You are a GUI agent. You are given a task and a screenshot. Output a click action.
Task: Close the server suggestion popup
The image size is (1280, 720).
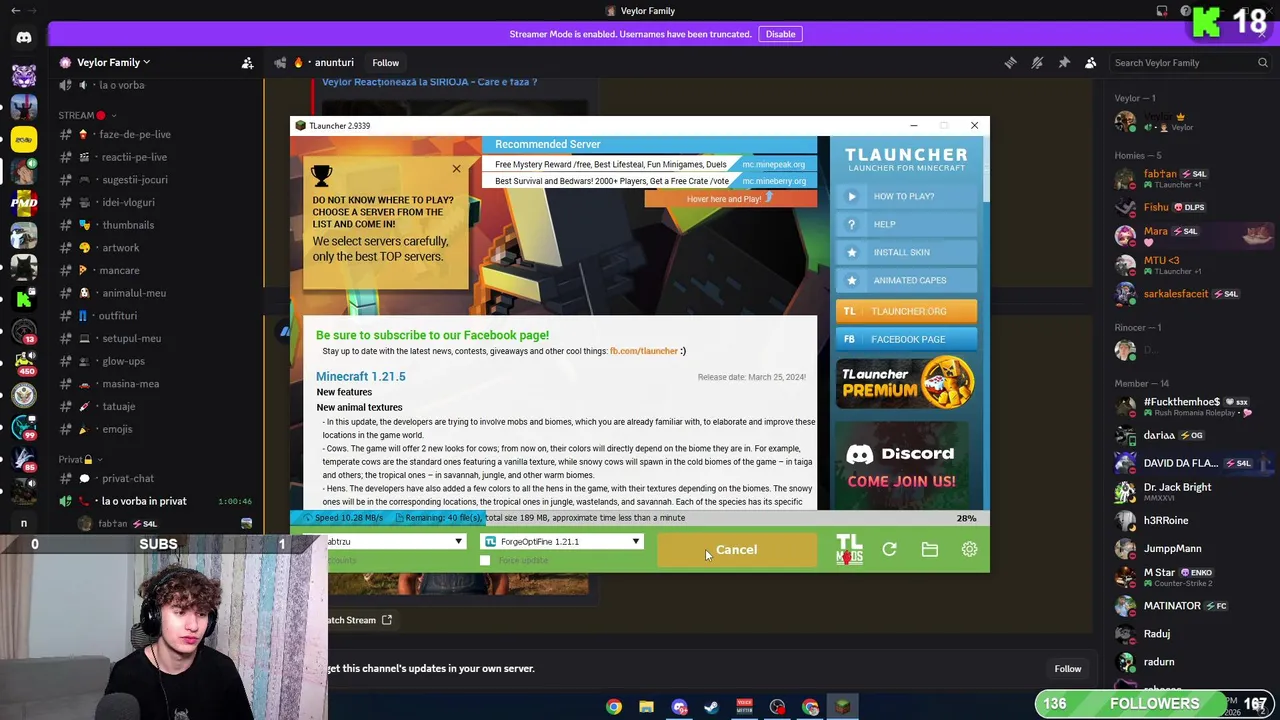coord(456,169)
